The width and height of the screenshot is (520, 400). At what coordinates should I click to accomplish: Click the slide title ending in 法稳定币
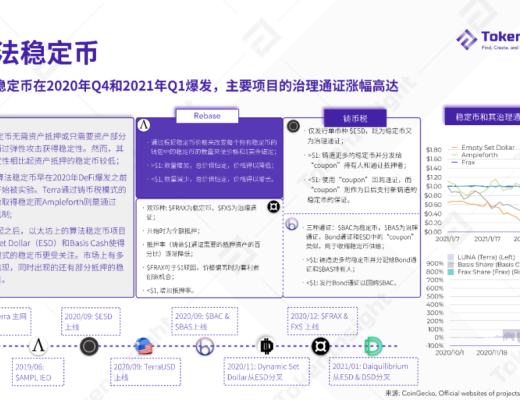(x=48, y=53)
